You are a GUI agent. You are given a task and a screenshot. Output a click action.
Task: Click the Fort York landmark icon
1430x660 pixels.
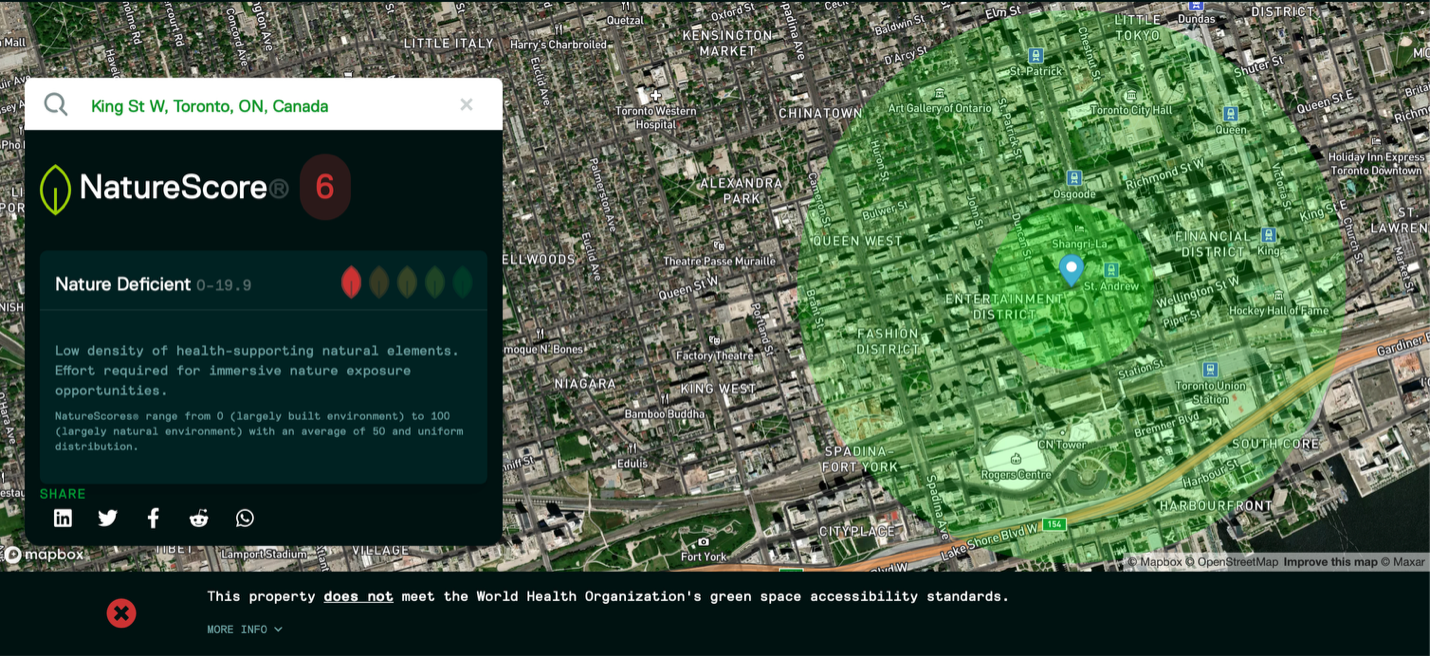pos(704,542)
